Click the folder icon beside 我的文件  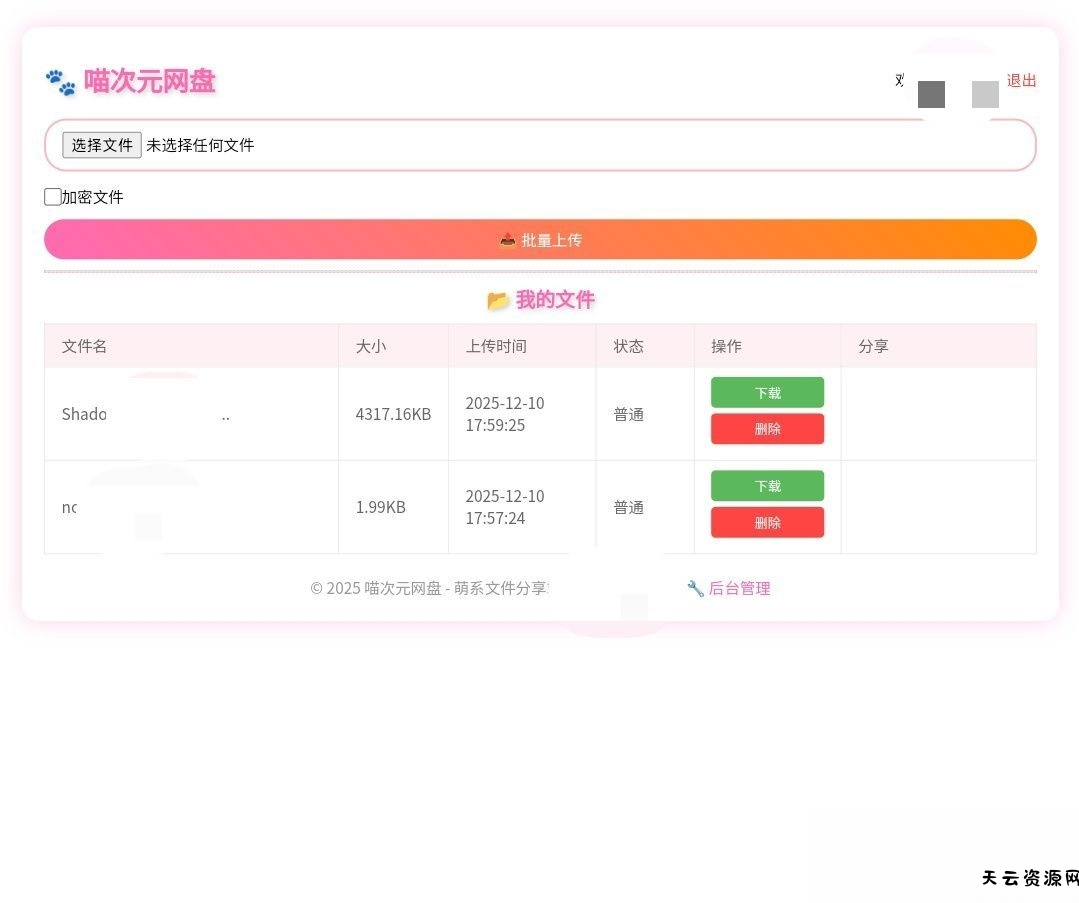pyautogui.click(x=498, y=300)
